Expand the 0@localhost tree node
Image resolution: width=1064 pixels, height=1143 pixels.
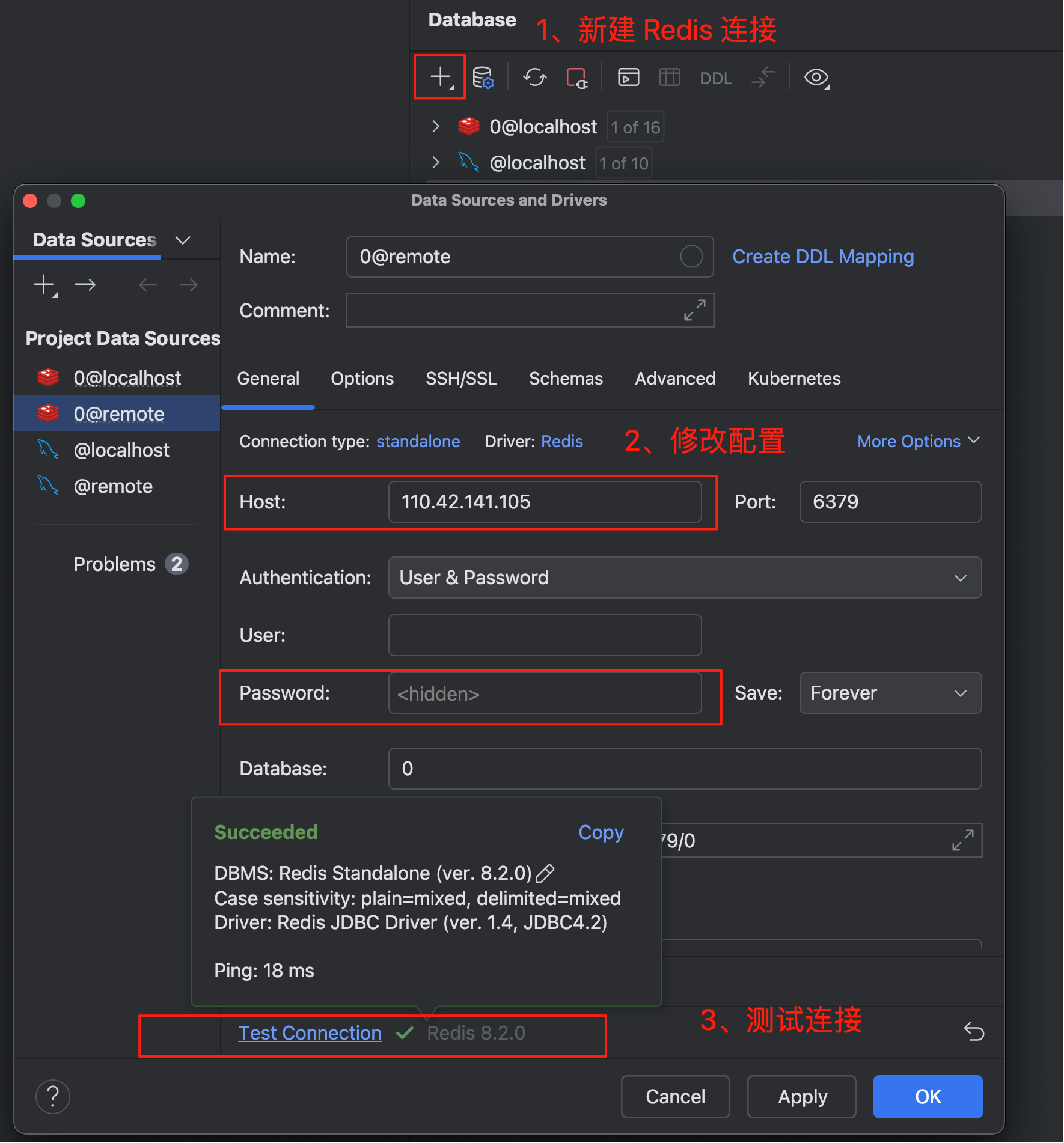(436, 127)
